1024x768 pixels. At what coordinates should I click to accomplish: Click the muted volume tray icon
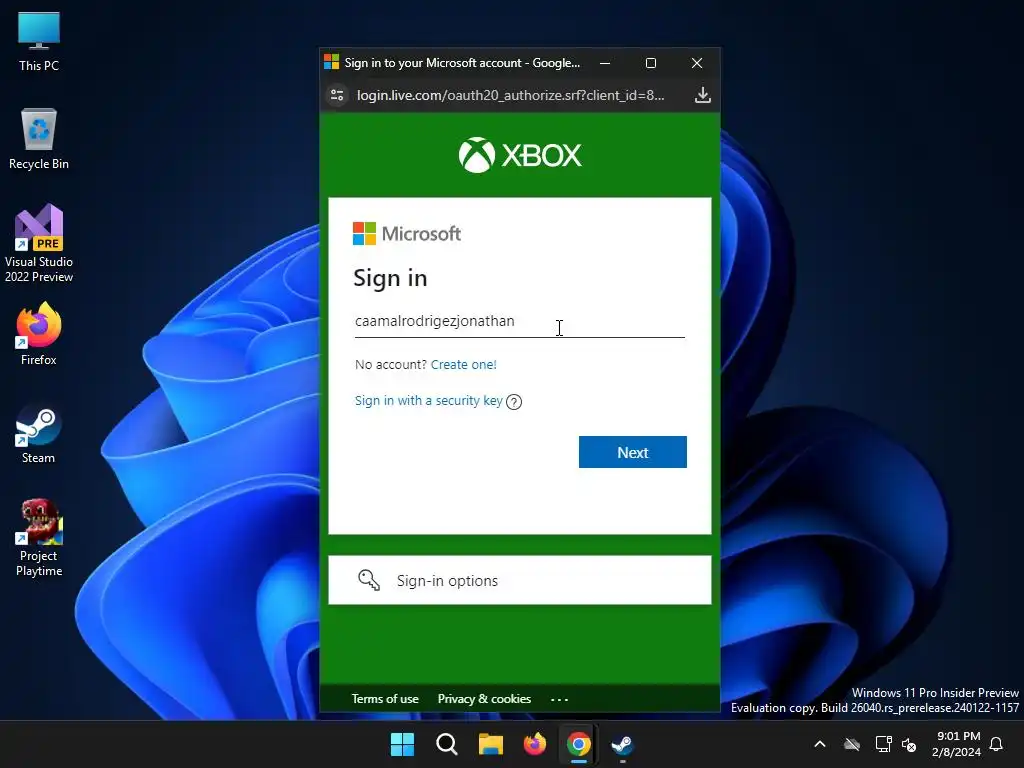pos(908,744)
